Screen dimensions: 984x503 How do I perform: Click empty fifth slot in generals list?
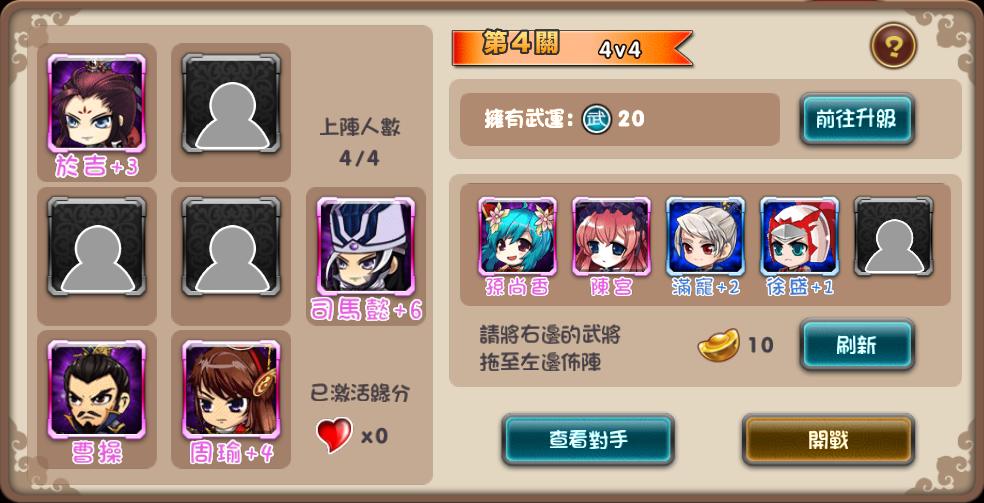(x=894, y=236)
